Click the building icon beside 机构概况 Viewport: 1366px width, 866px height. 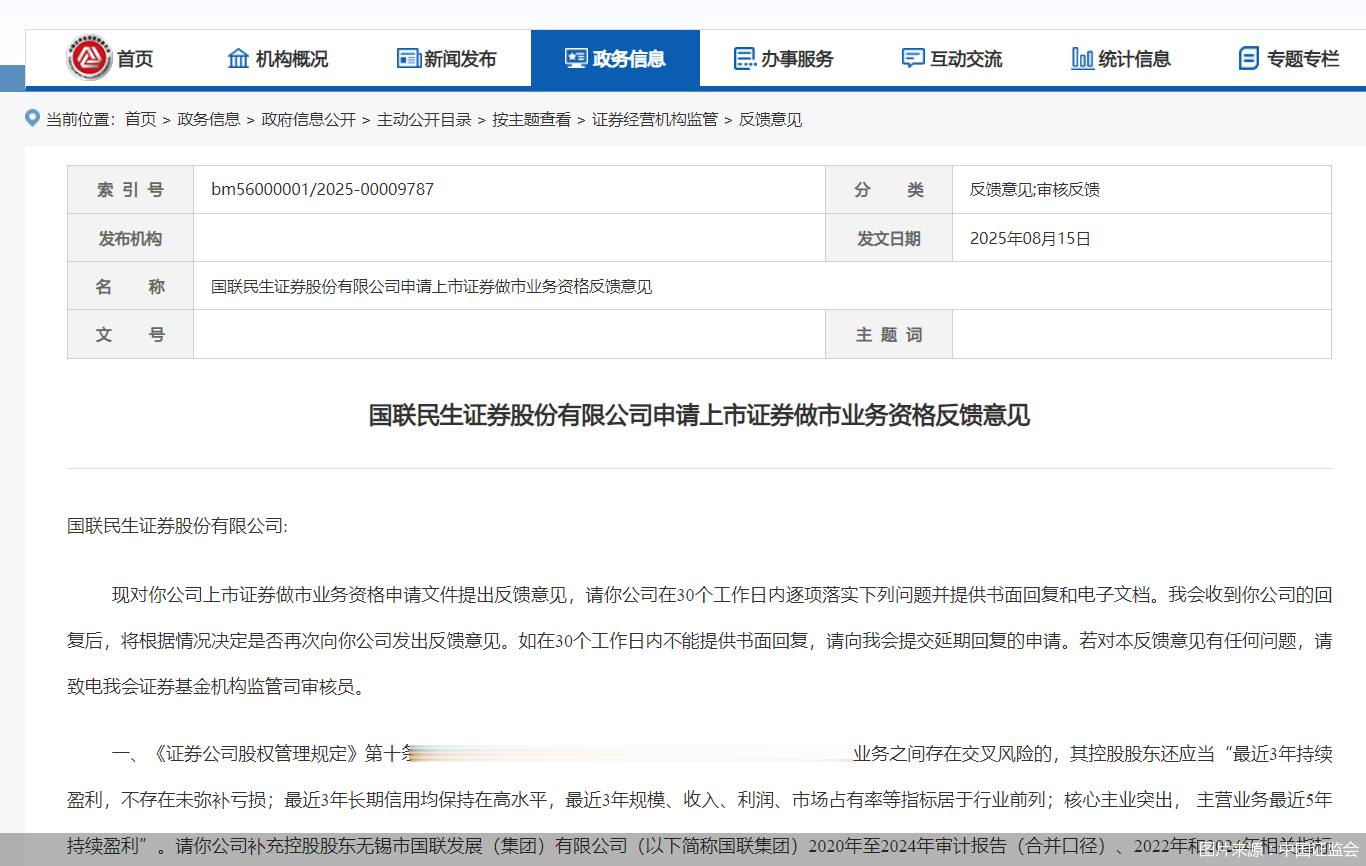pyautogui.click(x=238, y=59)
